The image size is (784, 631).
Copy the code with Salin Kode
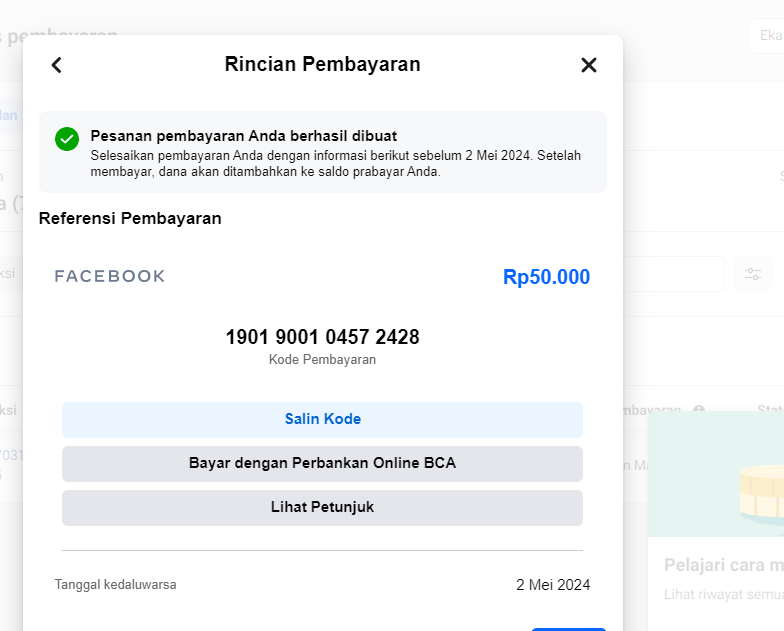point(322,419)
